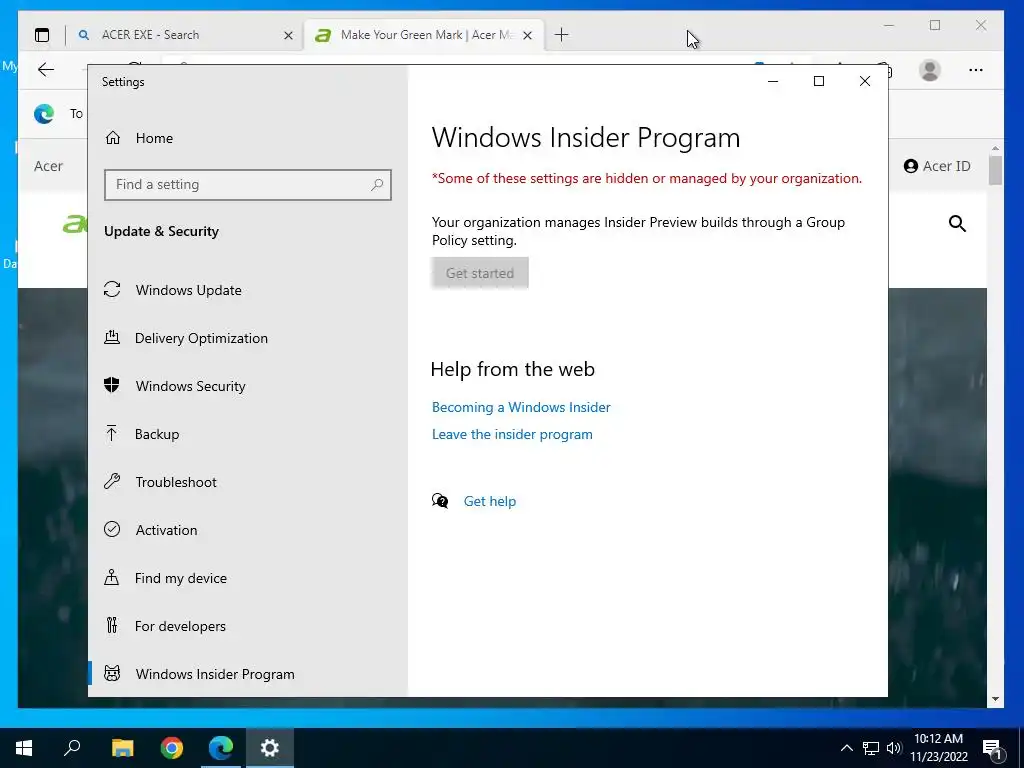Open Leave the insider program link
Image resolution: width=1024 pixels, height=768 pixels.
click(x=513, y=434)
